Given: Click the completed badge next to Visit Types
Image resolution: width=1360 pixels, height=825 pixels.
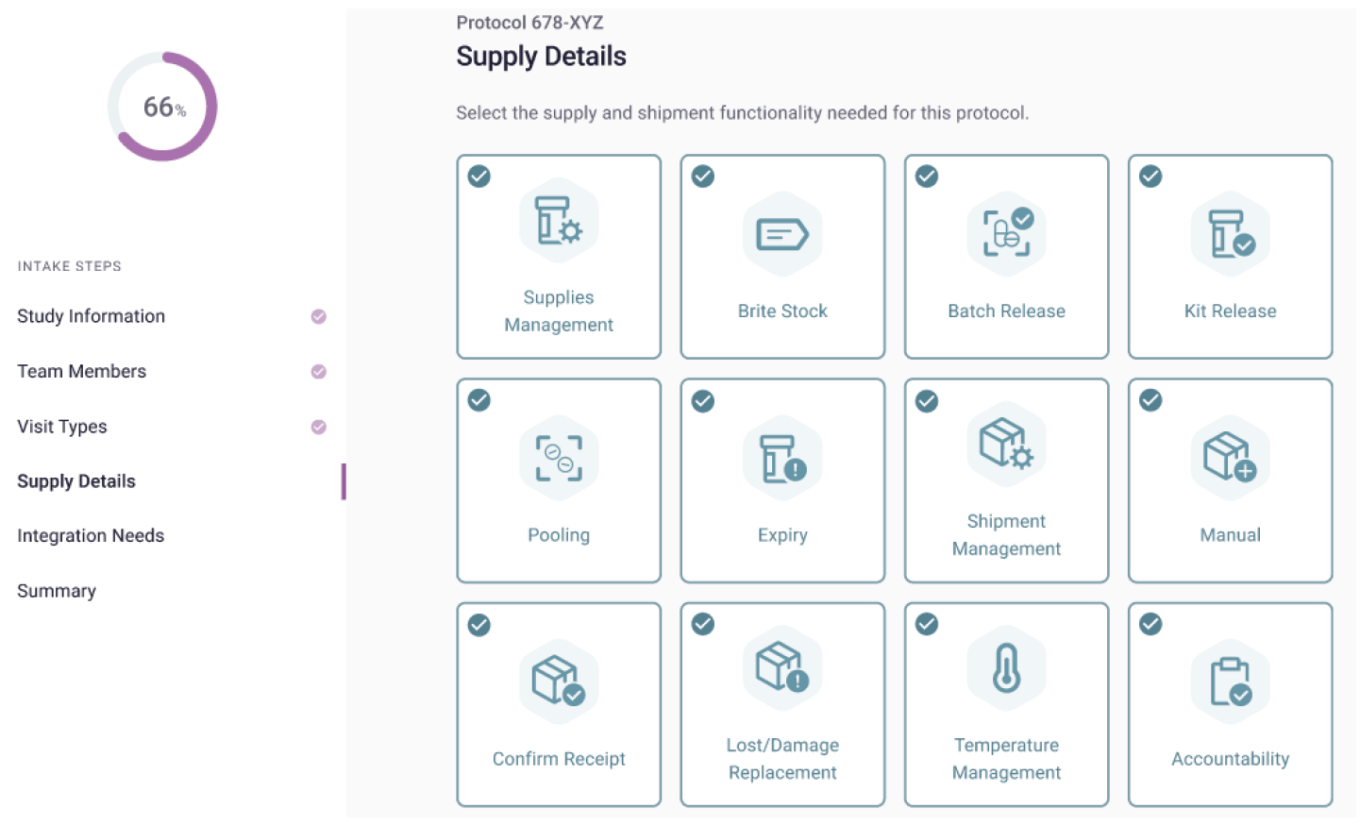Looking at the screenshot, I should click(x=317, y=426).
